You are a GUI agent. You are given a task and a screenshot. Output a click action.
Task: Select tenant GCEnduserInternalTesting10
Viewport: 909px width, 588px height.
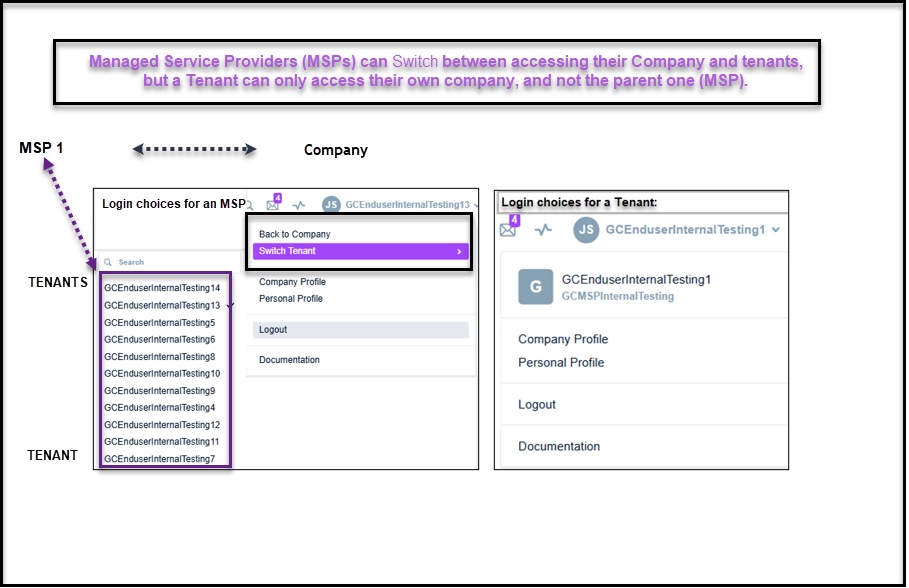point(162,374)
